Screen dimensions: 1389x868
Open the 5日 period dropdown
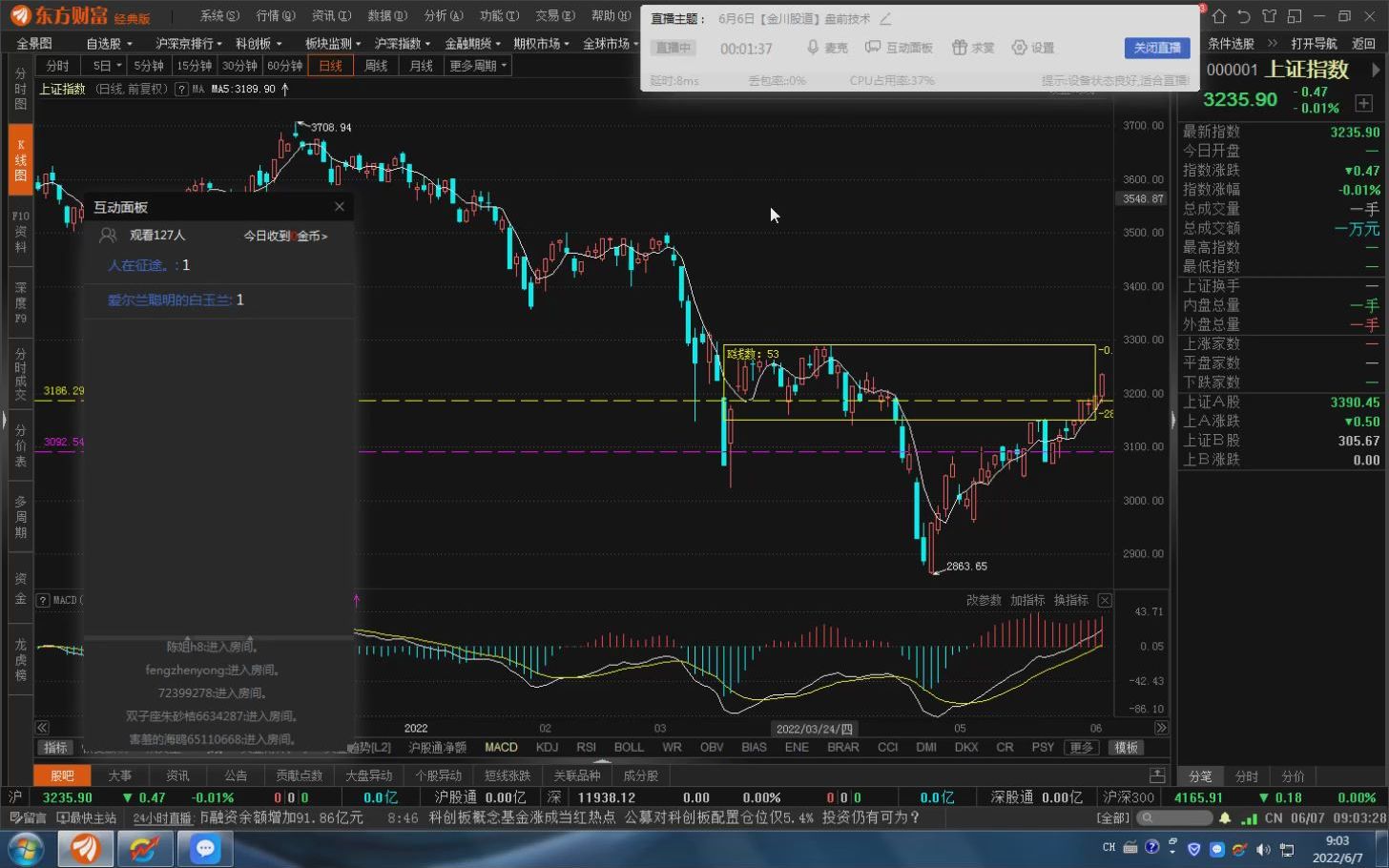(106, 66)
